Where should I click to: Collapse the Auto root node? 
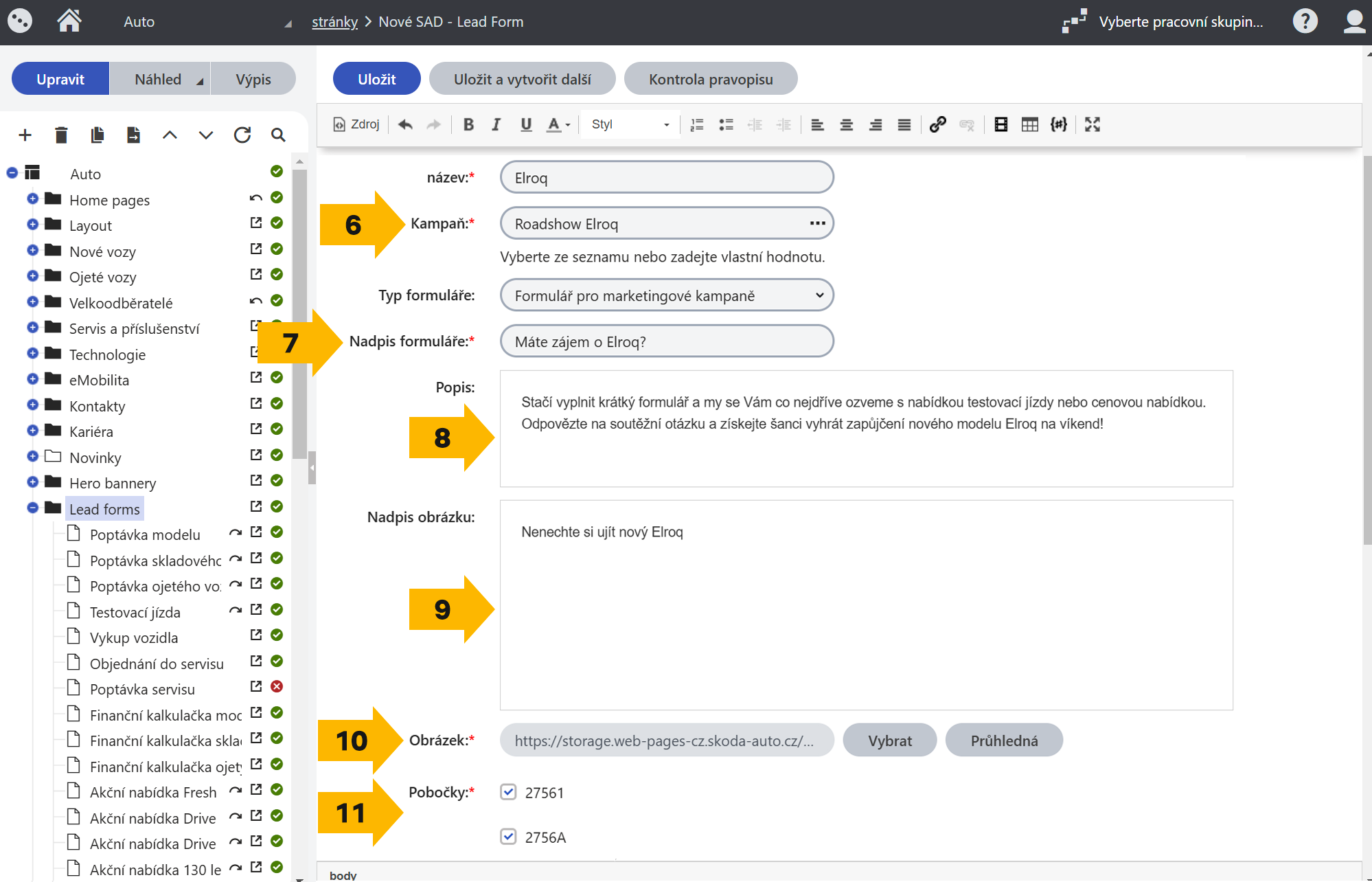click(12, 173)
